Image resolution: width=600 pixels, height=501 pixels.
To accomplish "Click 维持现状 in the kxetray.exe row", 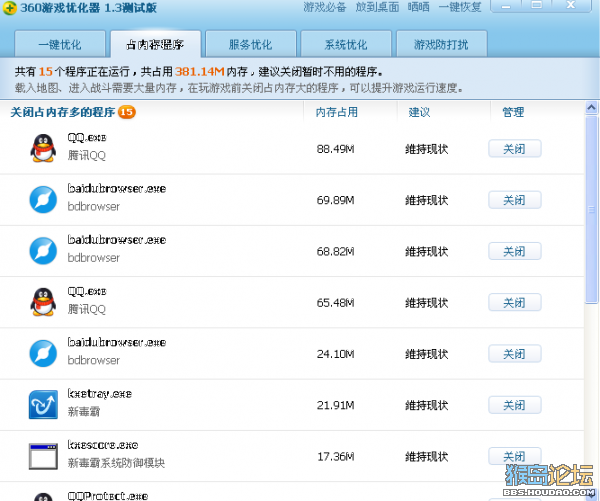I will coord(427,405).
